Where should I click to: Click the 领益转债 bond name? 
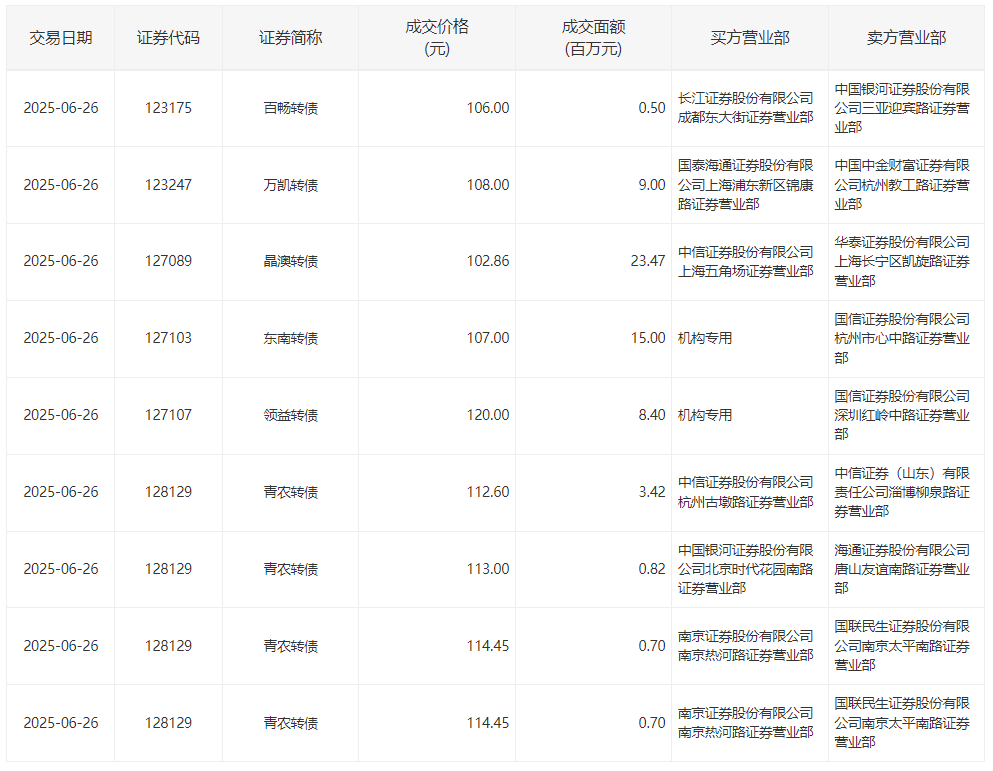coord(290,415)
